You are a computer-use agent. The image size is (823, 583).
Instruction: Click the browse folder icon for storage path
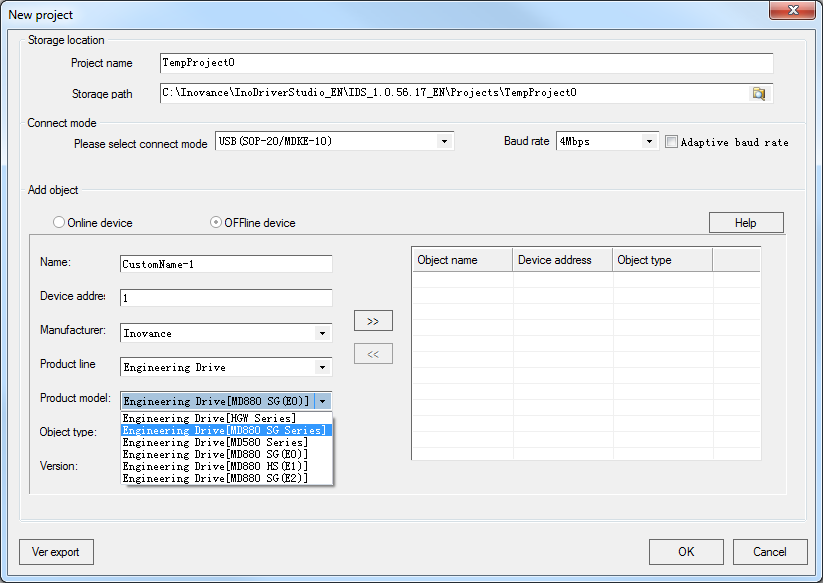pyautogui.click(x=759, y=93)
